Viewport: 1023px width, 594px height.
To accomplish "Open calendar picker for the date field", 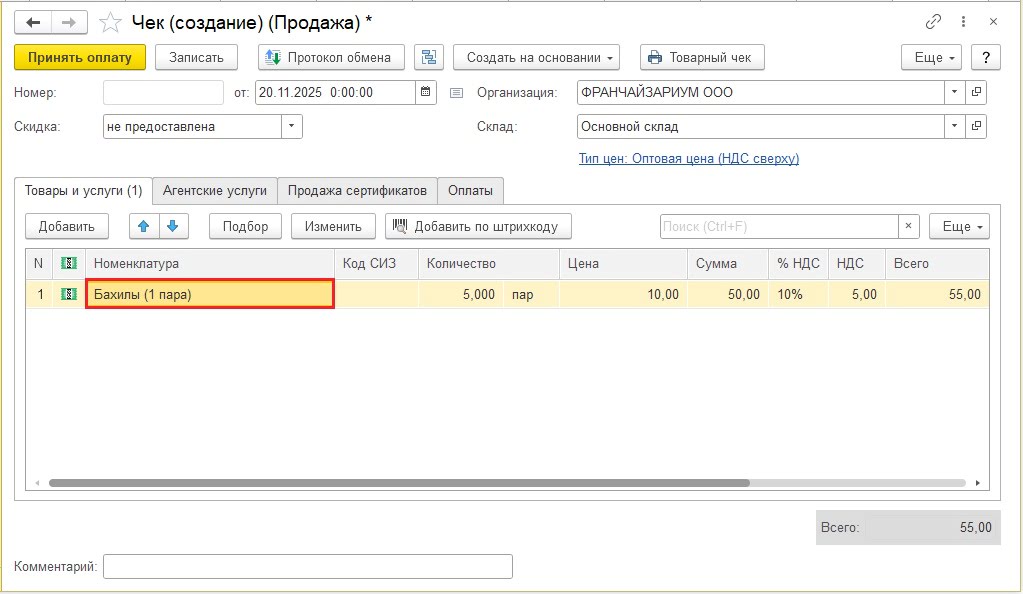I will coord(426,92).
